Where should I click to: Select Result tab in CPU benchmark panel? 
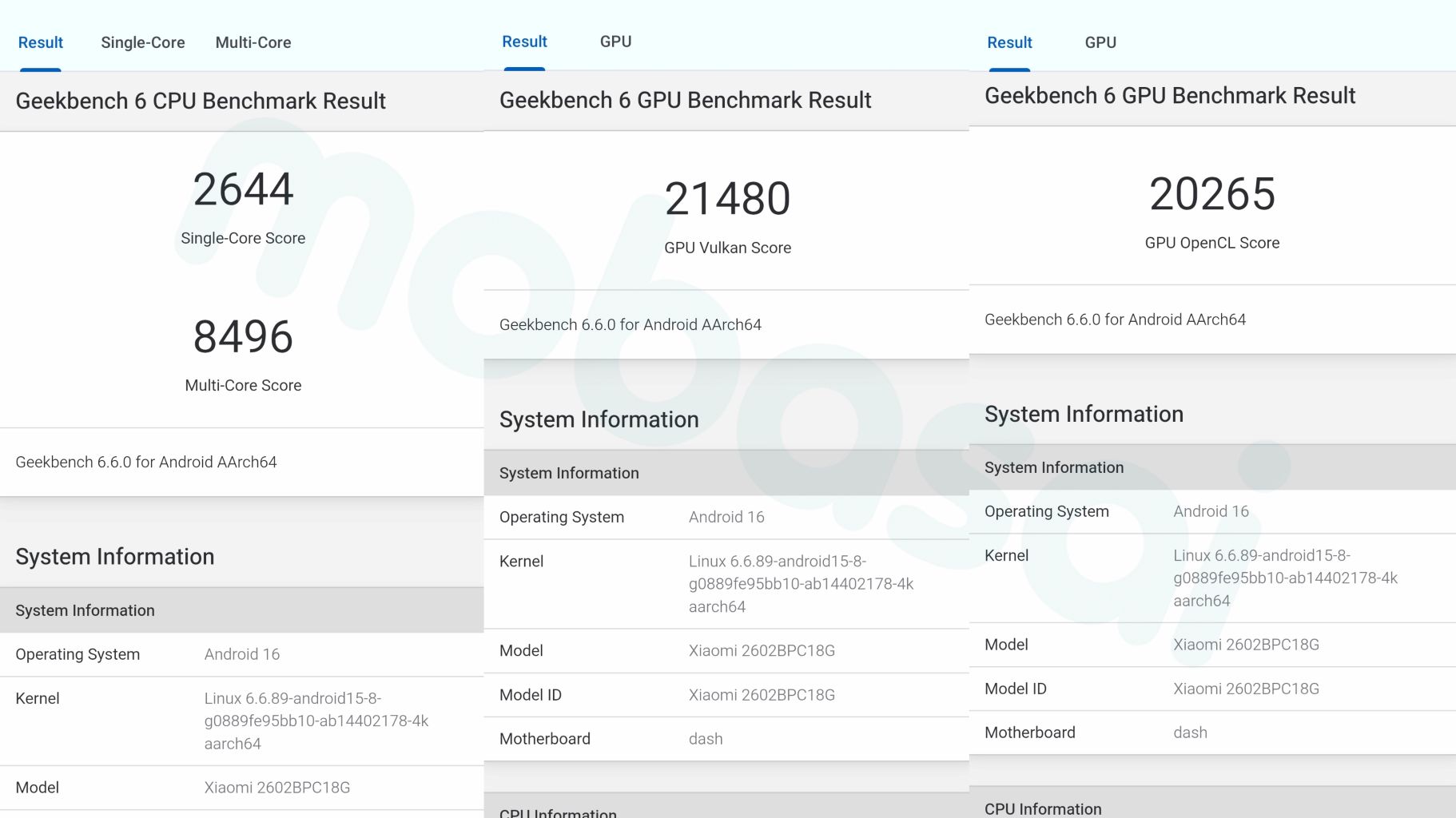pyautogui.click(x=40, y=42)
